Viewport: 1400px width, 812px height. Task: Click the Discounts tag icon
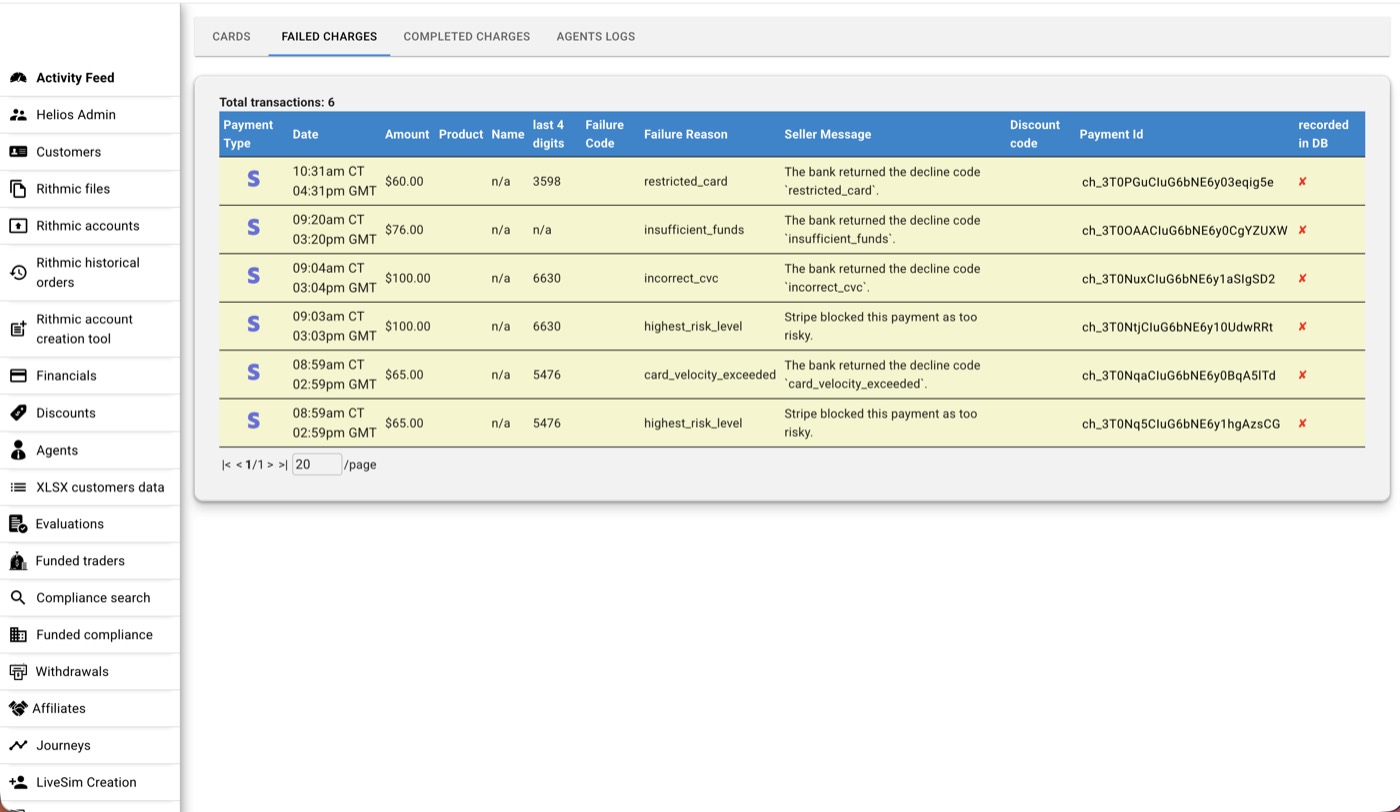point(18,413)
